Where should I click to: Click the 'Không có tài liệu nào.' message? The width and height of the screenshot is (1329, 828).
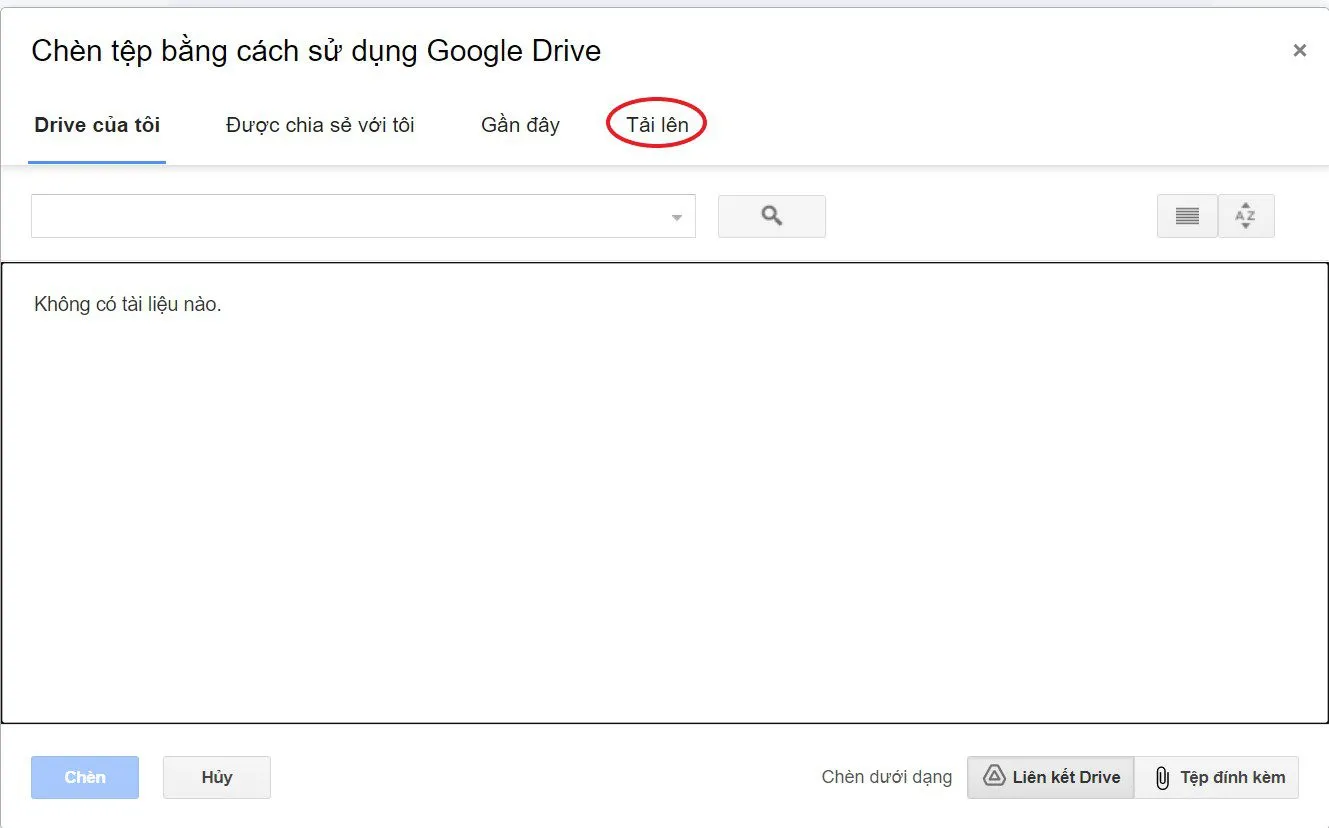pos(128,304)
